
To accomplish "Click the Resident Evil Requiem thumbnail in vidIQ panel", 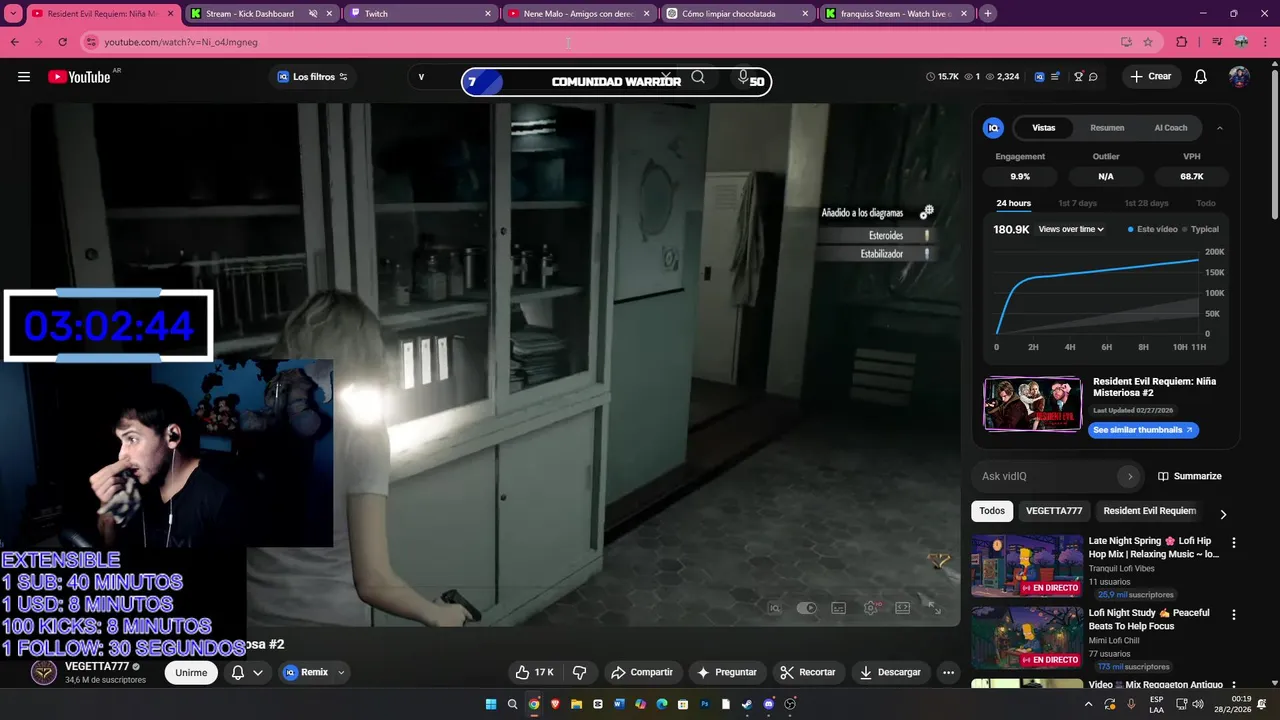I will 1033,404.
